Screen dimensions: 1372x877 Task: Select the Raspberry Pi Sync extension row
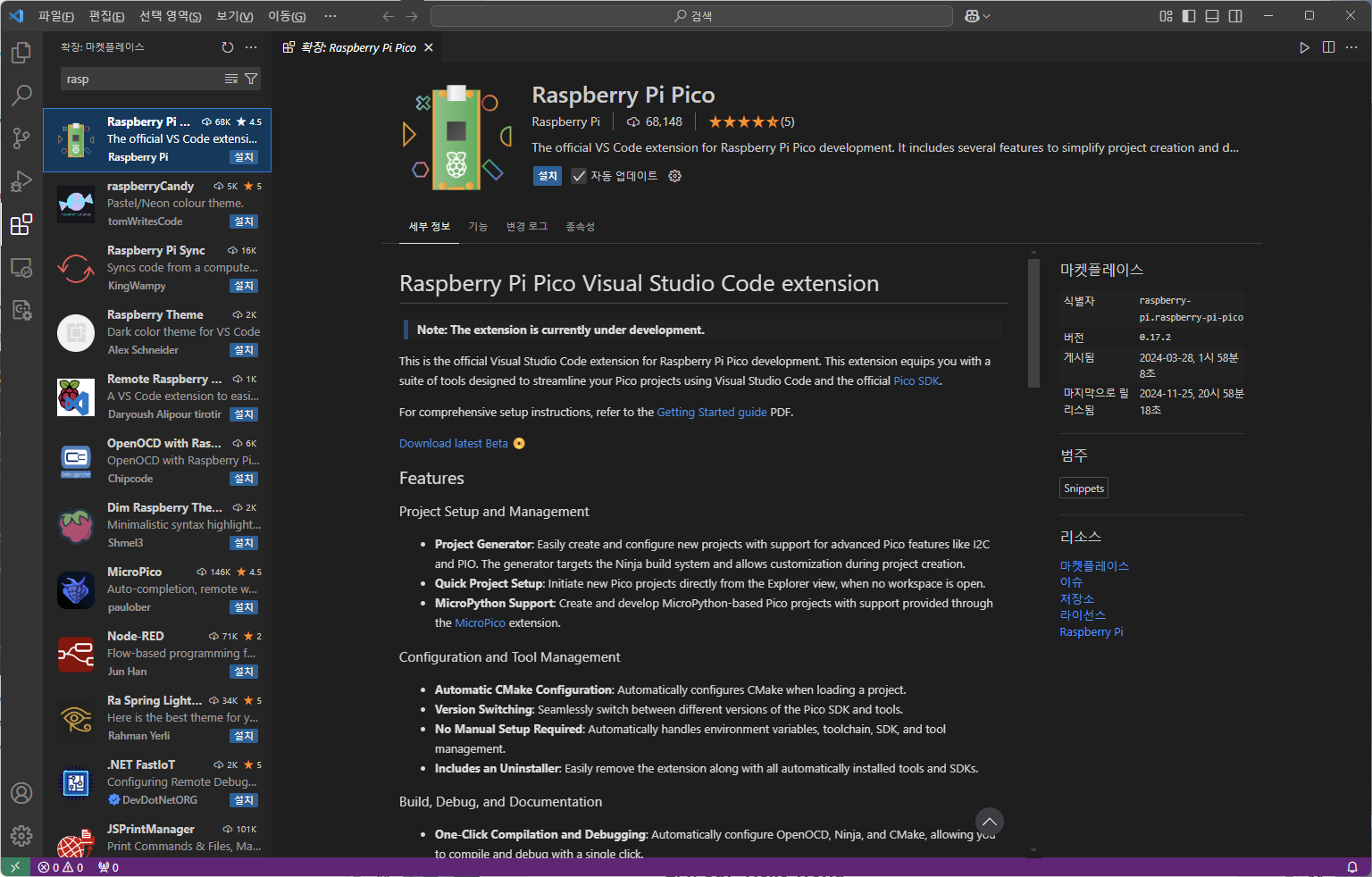(x=157, y=268)
